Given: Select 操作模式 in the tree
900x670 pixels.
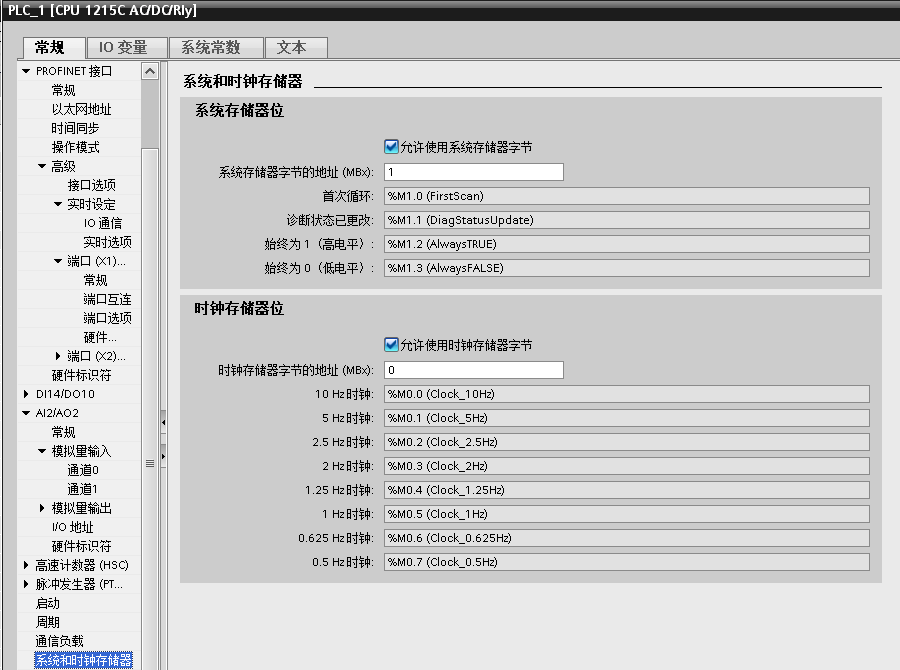Looking at the screenshot, I should coord(75,147).
